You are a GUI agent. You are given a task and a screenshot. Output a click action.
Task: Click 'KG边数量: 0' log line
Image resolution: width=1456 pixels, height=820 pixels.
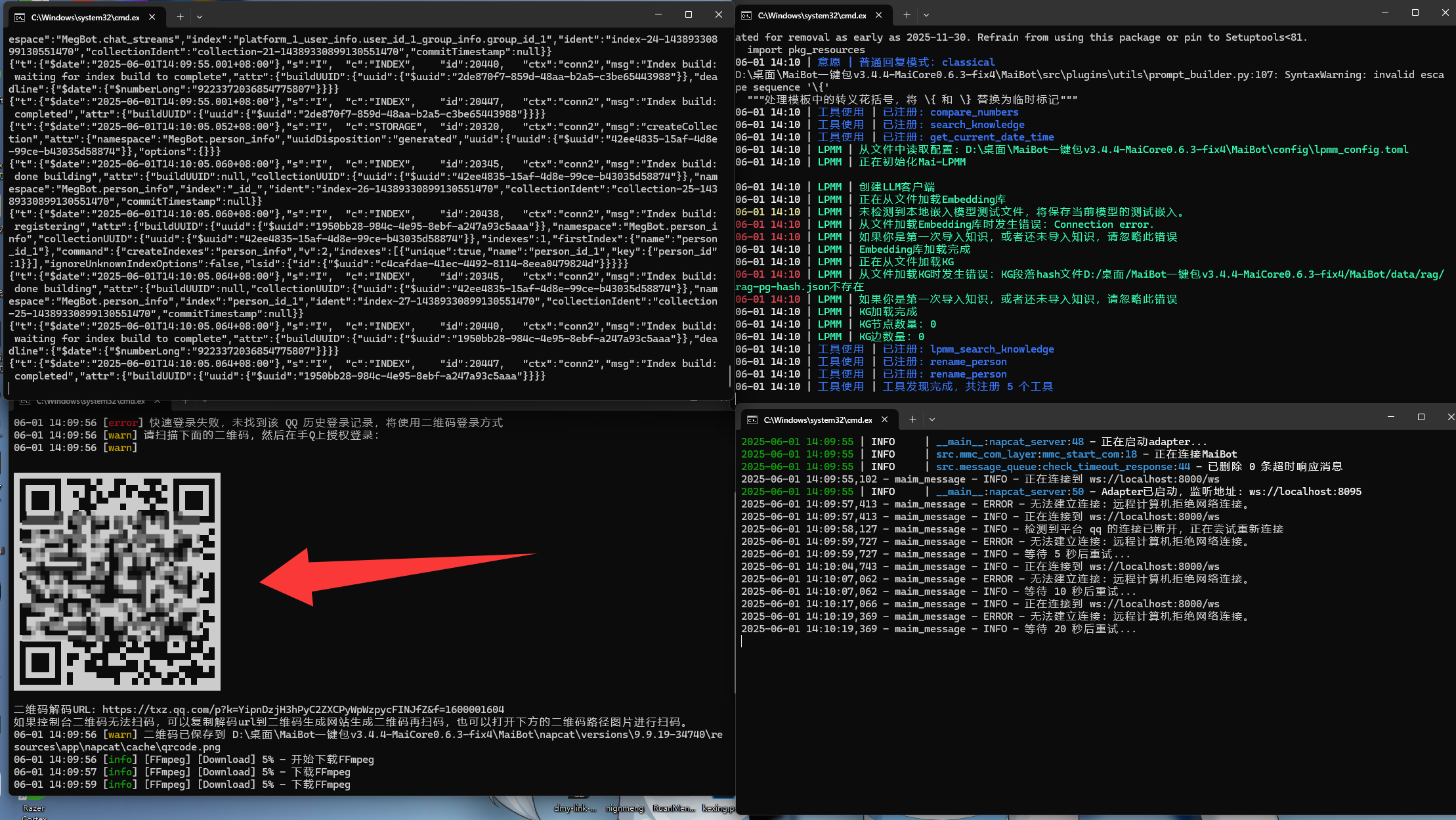[x=830, y=337]
